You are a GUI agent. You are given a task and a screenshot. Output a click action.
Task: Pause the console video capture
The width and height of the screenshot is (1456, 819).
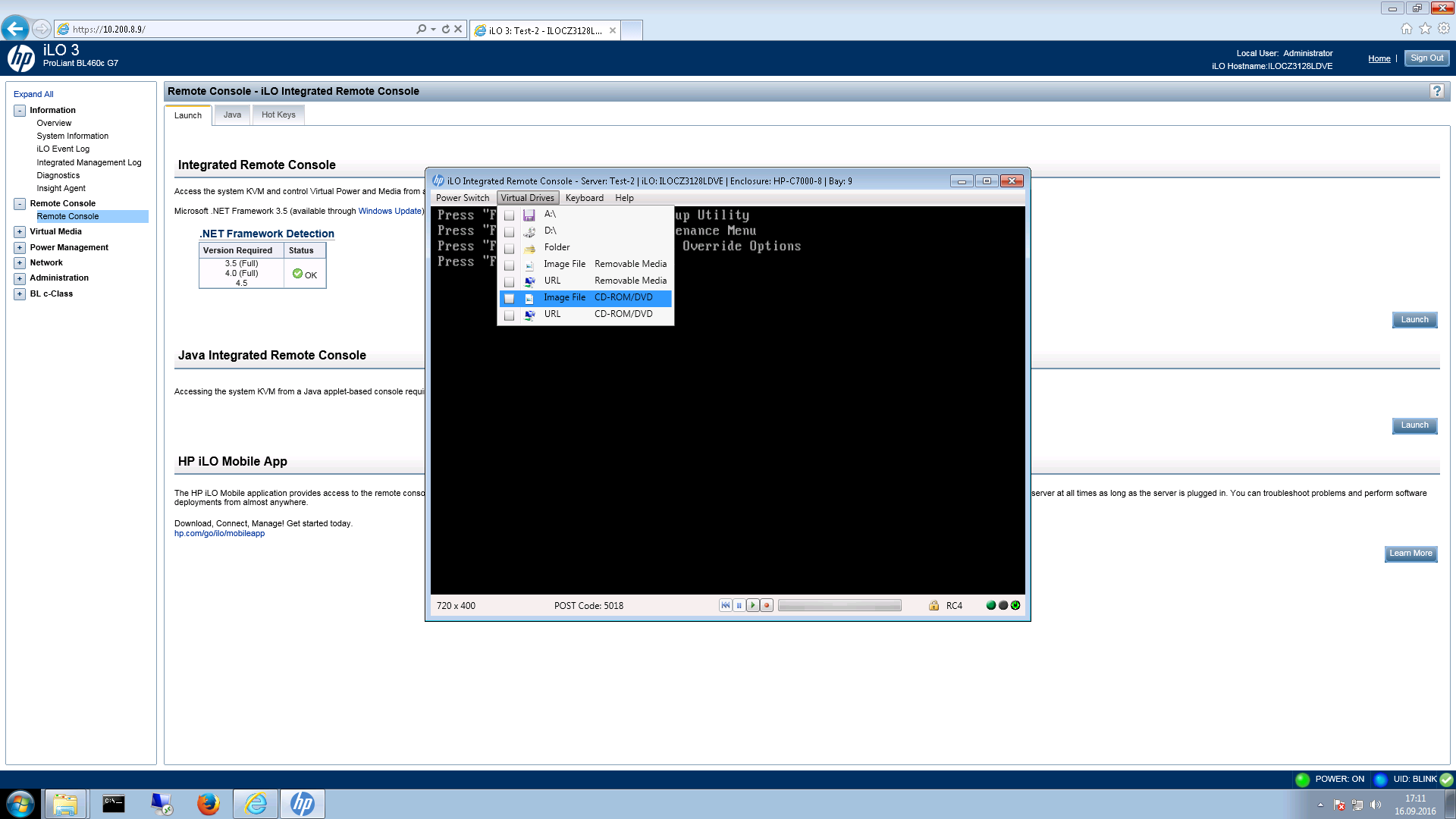(x=739, y=605)
